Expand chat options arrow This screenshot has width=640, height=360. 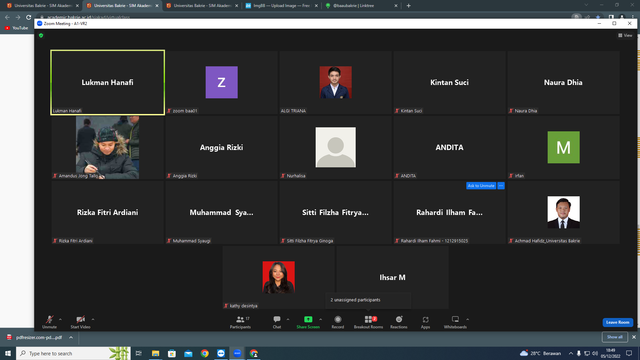pyautogui.click(x=288, y=319)
